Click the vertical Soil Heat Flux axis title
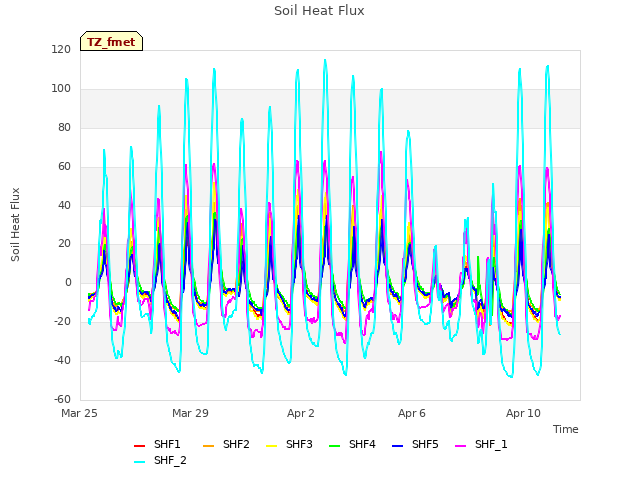This screenshot has width=640, height=480. pos(15,224)
